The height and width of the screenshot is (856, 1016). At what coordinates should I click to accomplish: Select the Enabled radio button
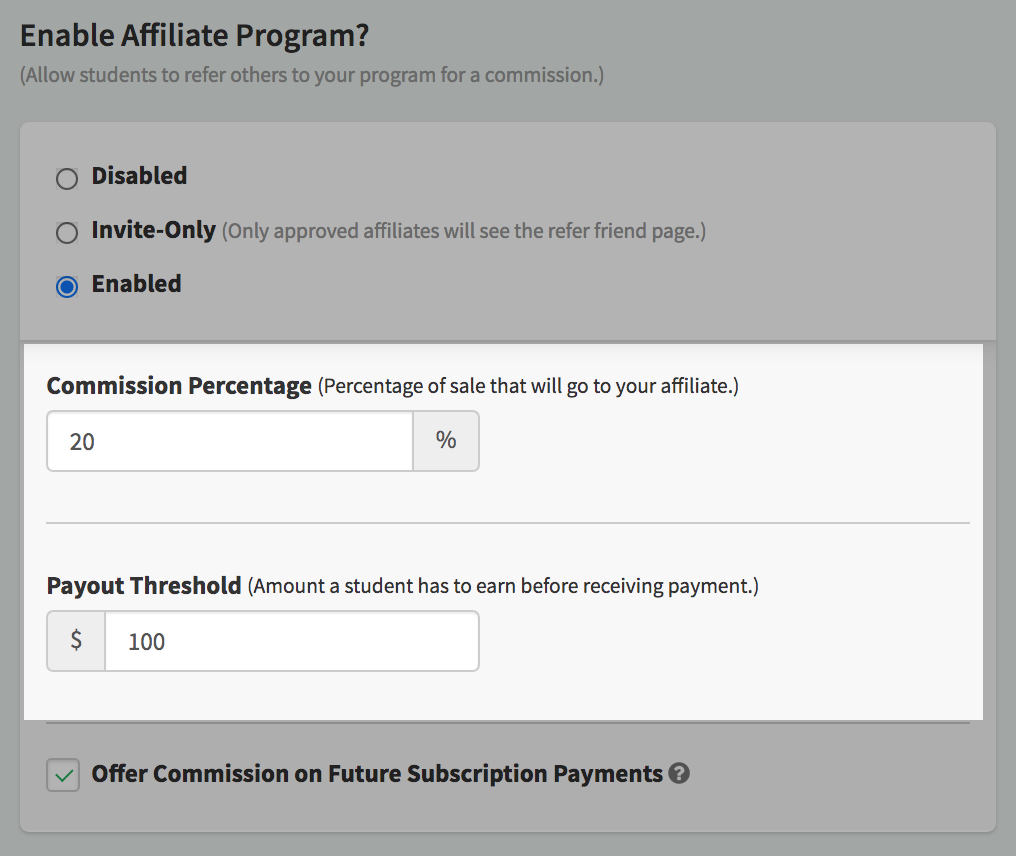tap(67, 286)
